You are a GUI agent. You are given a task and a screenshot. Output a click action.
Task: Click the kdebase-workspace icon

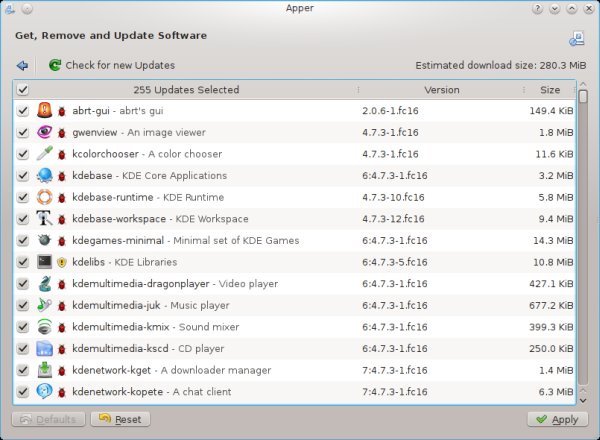click(x=44, y=219)
